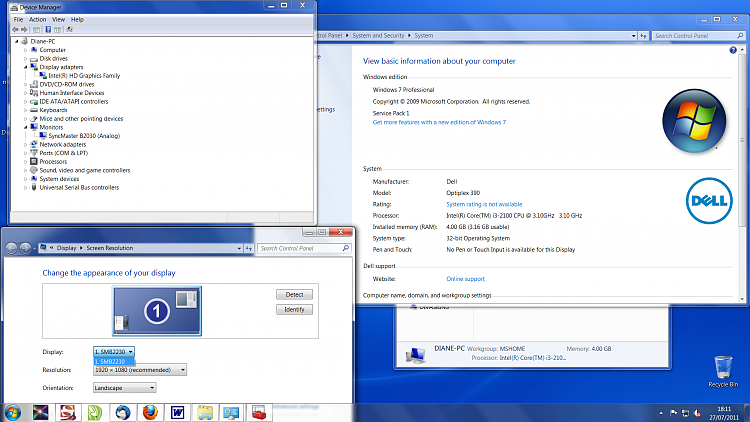Select Mice and other pointing devices
The image size is (750, 422).
pyautogui.click(x=81, y=119)
